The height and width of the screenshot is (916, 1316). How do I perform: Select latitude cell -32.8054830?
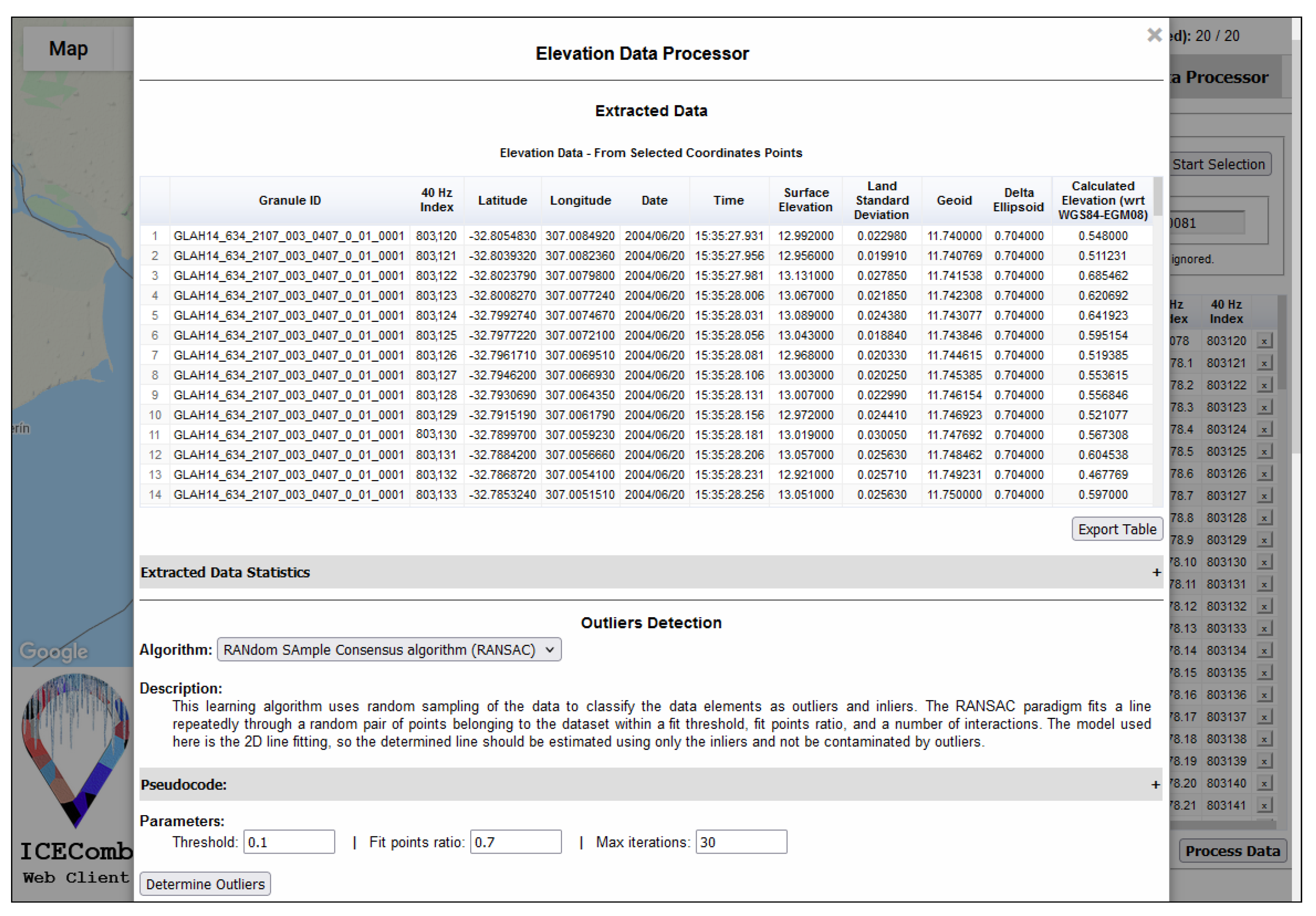pos(503,236)
